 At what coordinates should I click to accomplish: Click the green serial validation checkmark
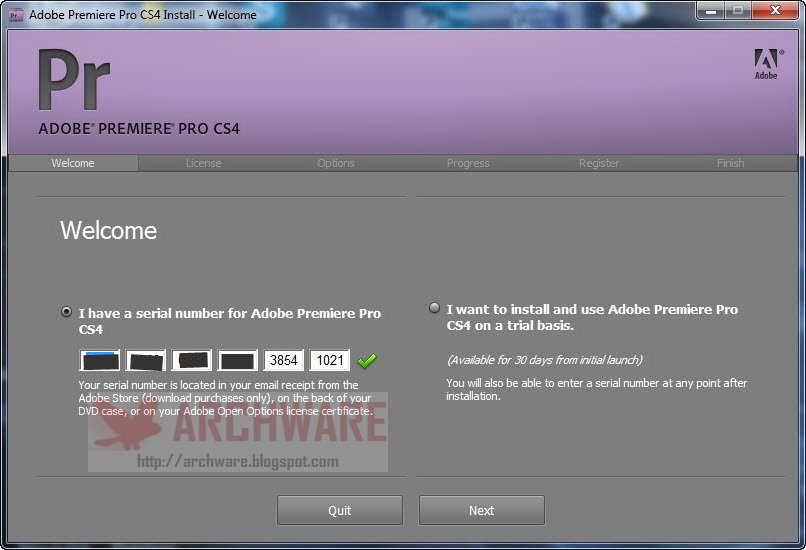367,361
